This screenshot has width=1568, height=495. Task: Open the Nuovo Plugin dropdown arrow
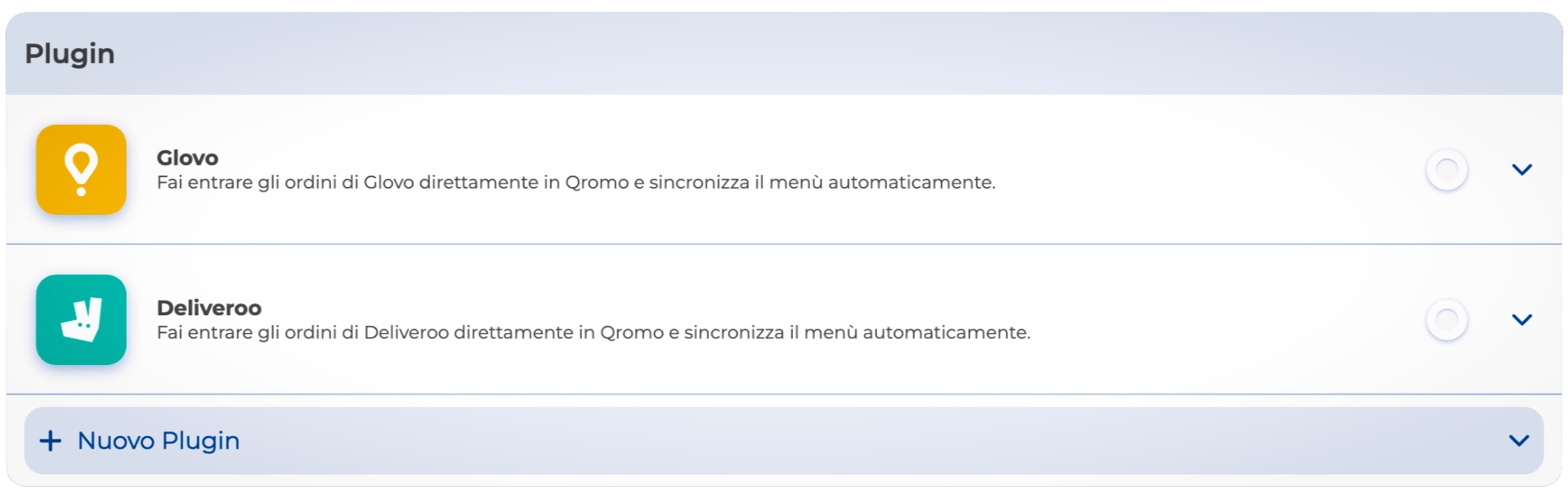1518,441
